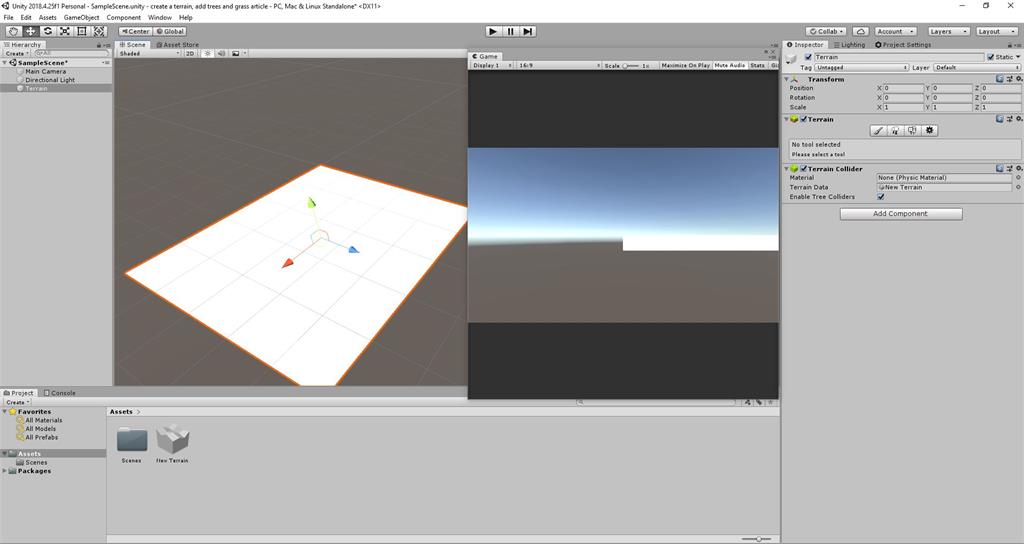Open Hierarchy Create dropdown
The image size is (1024, 544).
click(x=17, y=54)
